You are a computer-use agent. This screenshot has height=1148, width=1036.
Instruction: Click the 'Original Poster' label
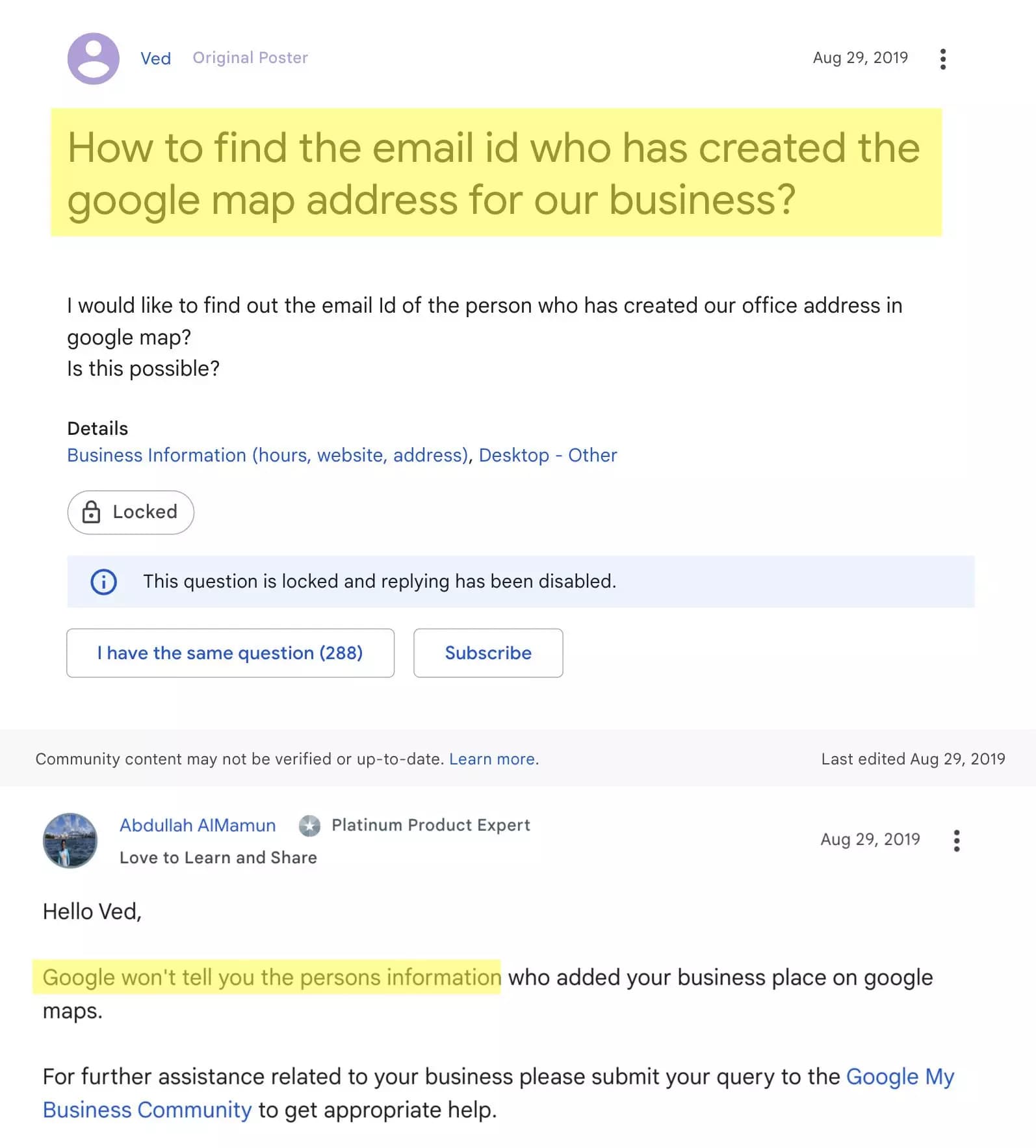250,58
